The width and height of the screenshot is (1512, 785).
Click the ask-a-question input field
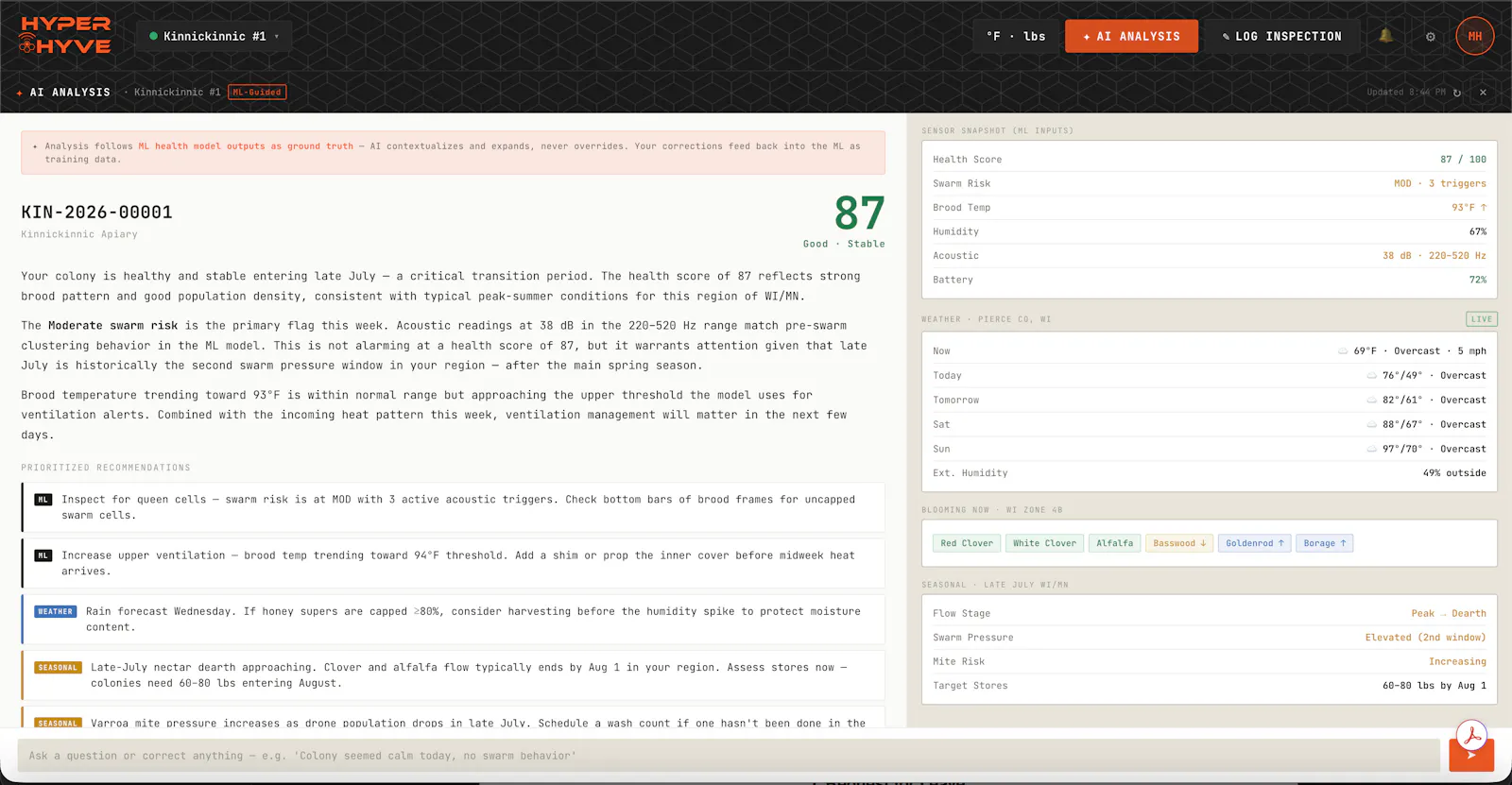pyautogui.click(x=729, y=756)
